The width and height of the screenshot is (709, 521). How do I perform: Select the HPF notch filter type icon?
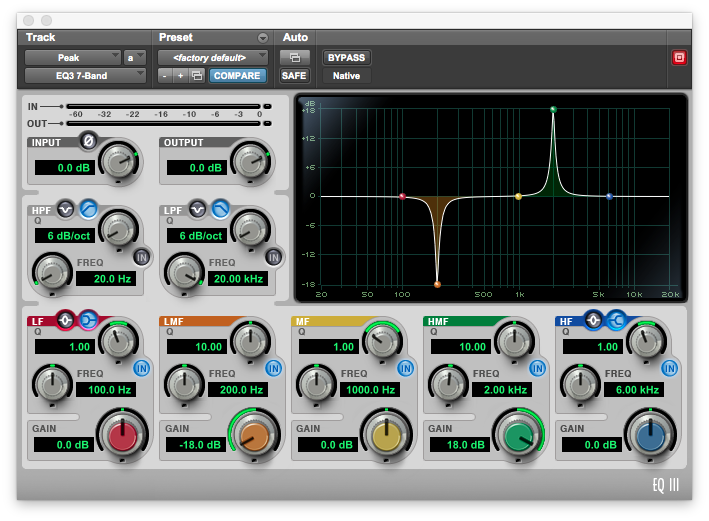pos(66,208)
